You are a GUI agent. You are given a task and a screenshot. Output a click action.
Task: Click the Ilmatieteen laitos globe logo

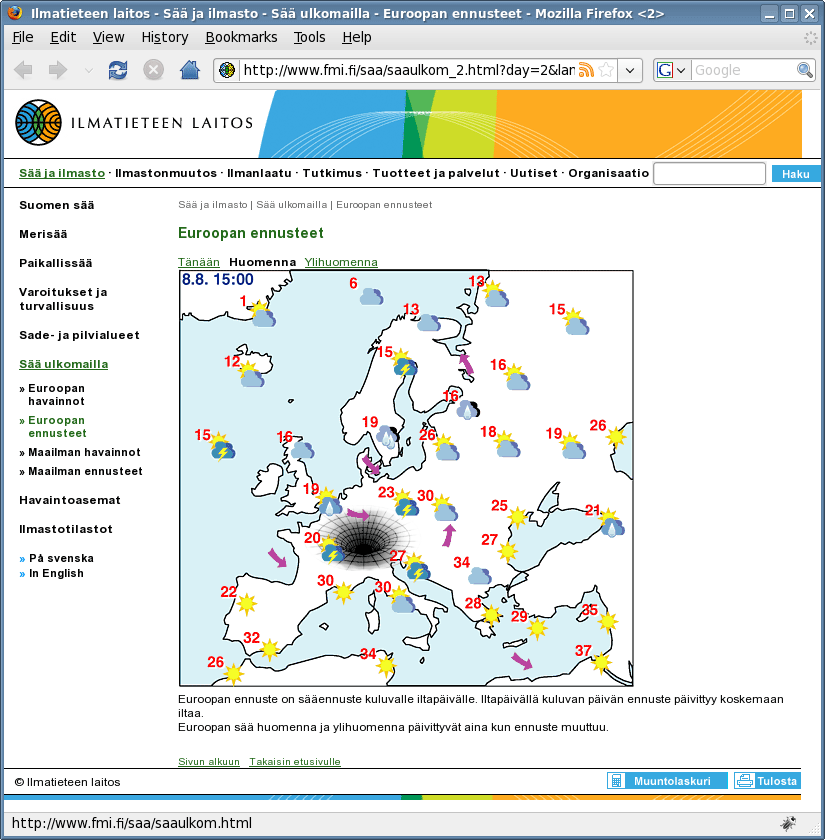38,123
